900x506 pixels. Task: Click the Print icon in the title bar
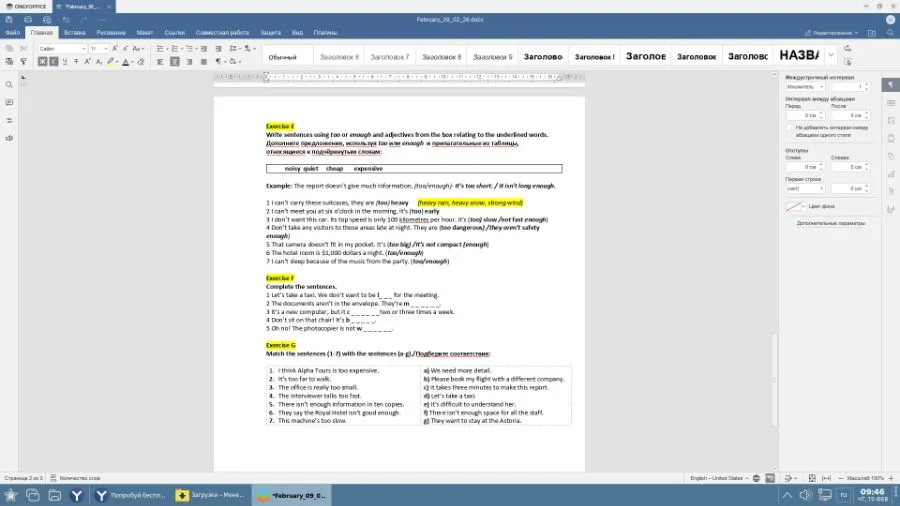click(28, 20)
